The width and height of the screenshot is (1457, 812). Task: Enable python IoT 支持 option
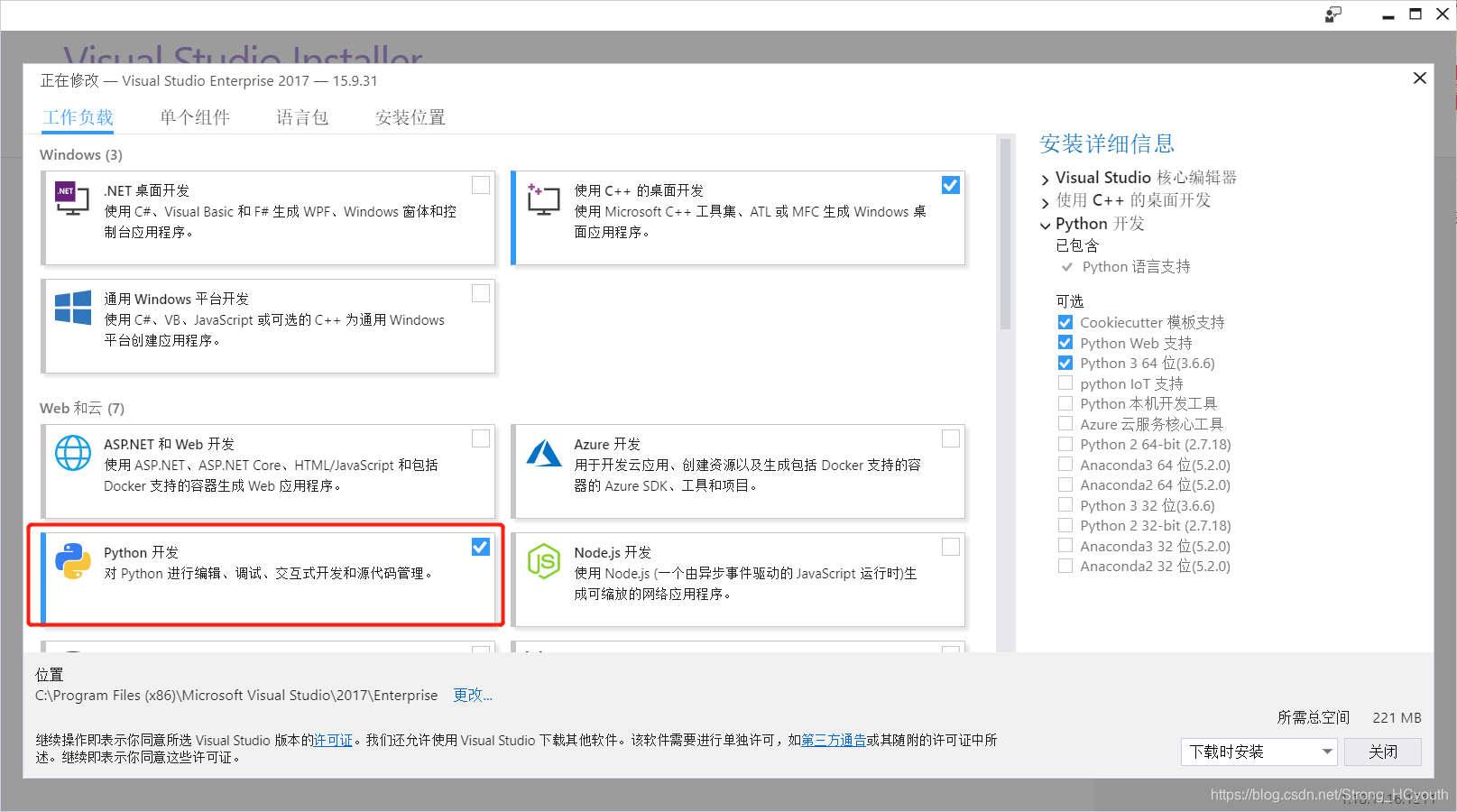coord(1065,383)
